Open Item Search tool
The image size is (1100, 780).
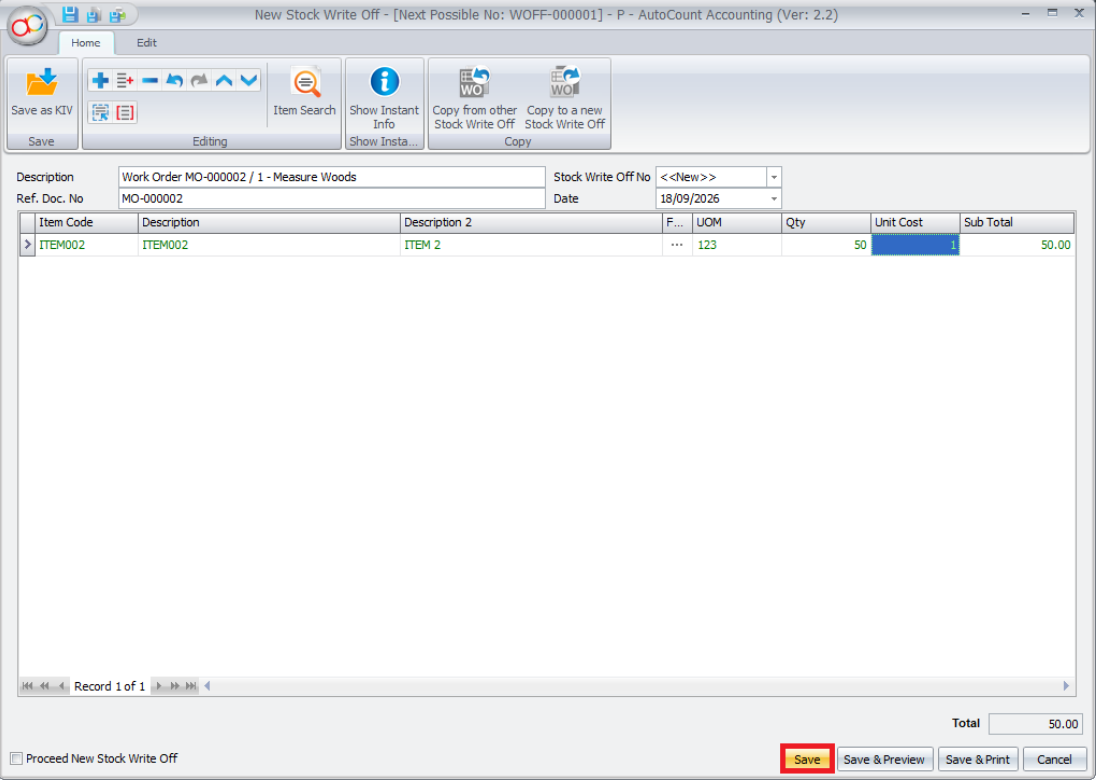tap(304, 93)
